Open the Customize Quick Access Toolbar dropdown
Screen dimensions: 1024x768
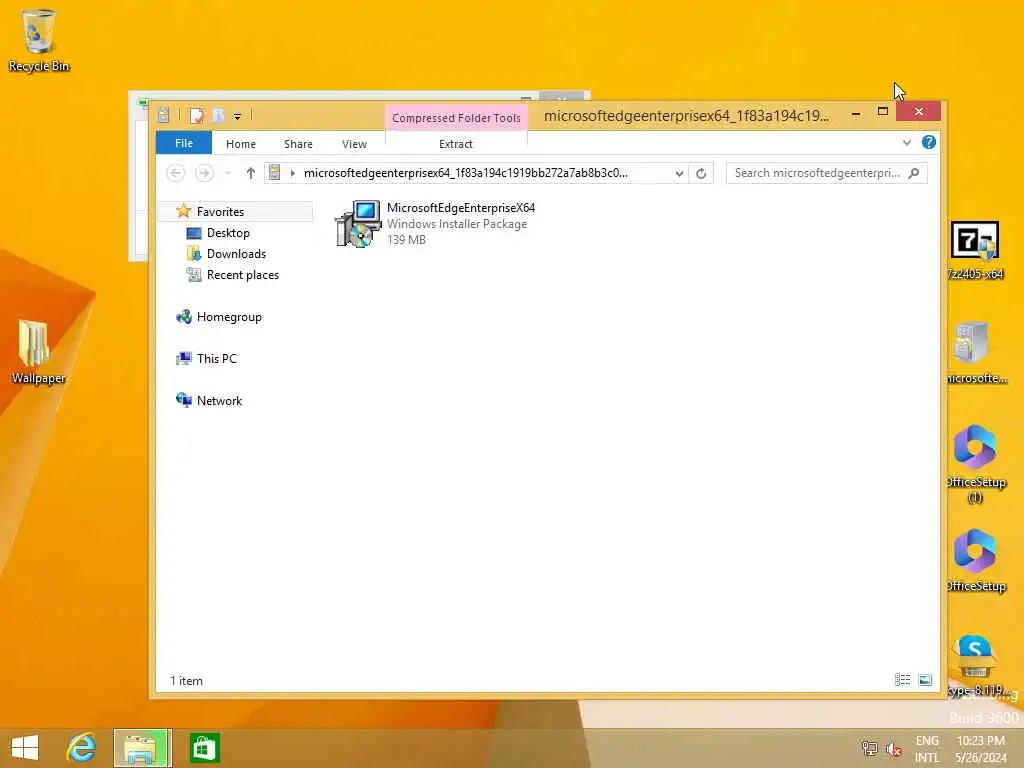click(x=237, y=116)
